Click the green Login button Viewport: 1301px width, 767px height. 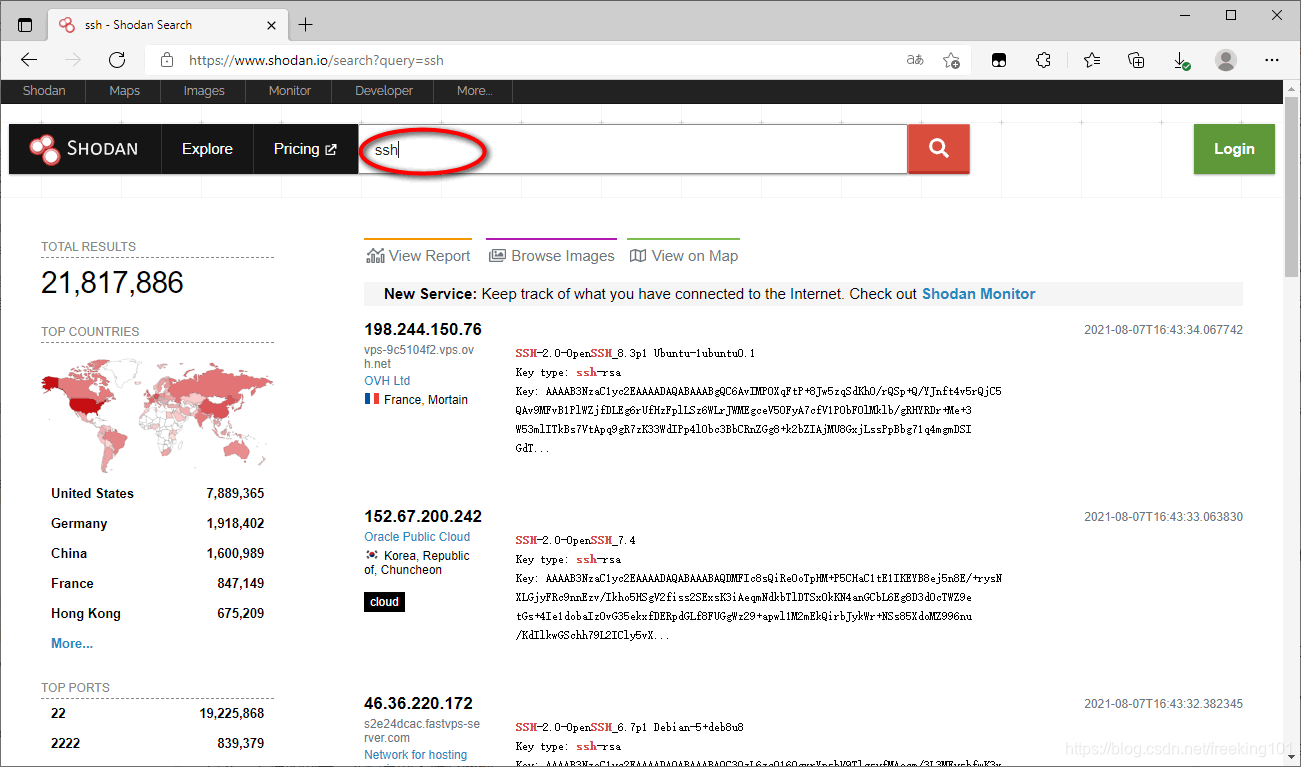tap(1234, 149)
